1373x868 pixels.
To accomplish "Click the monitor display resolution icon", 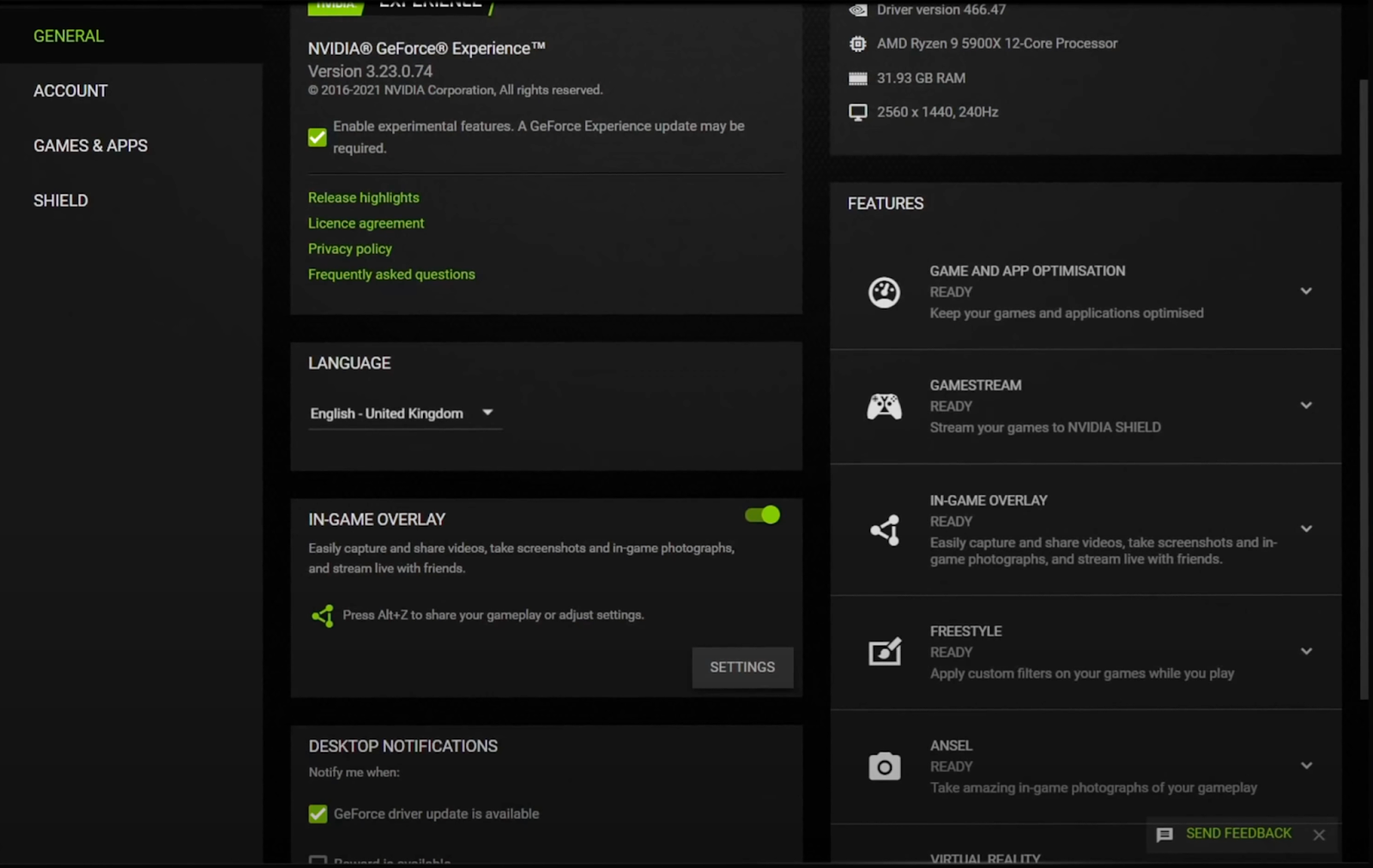I will [x=858, y=112].
